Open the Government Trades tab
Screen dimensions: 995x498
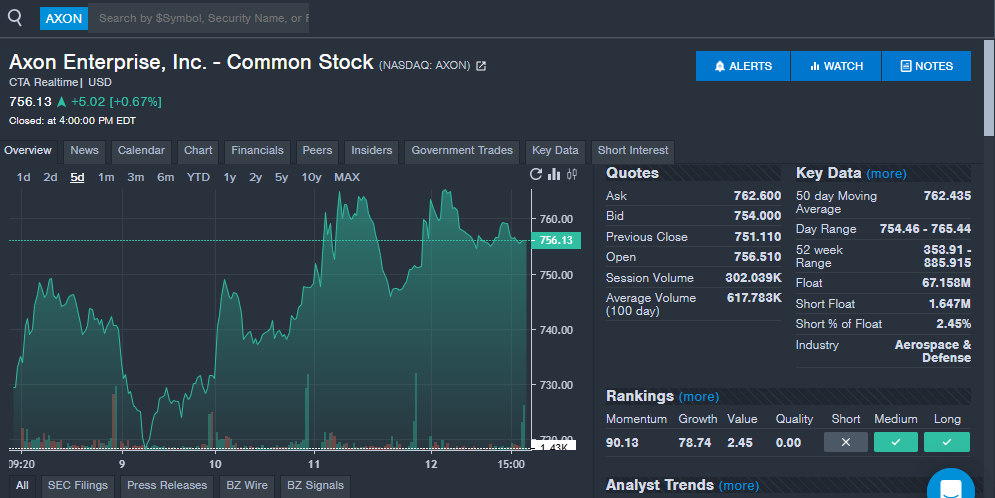coord(462,151)
